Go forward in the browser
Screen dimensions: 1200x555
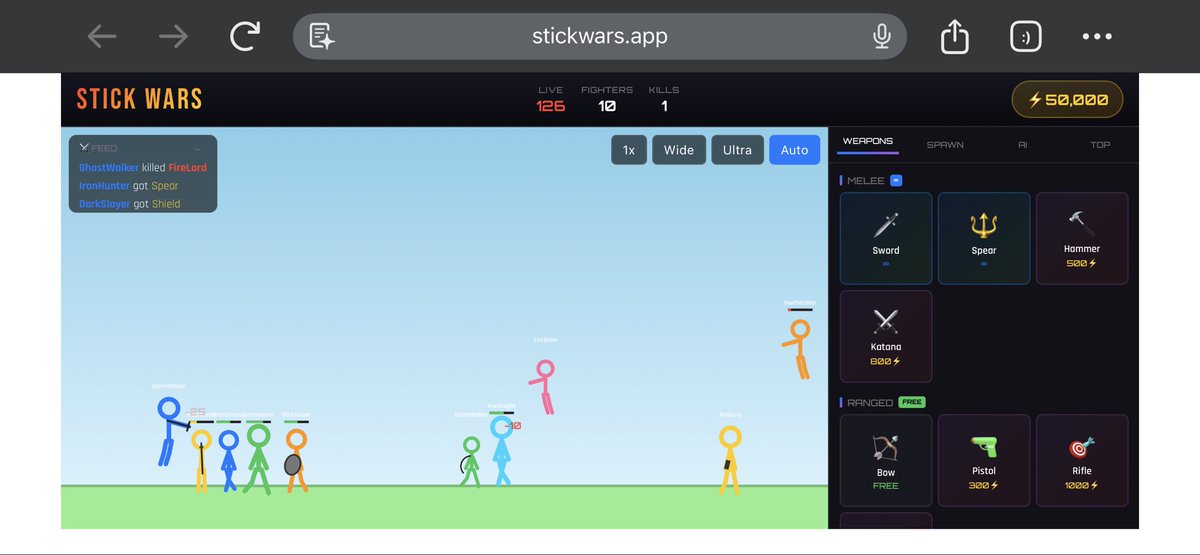(x=173, y=37)
